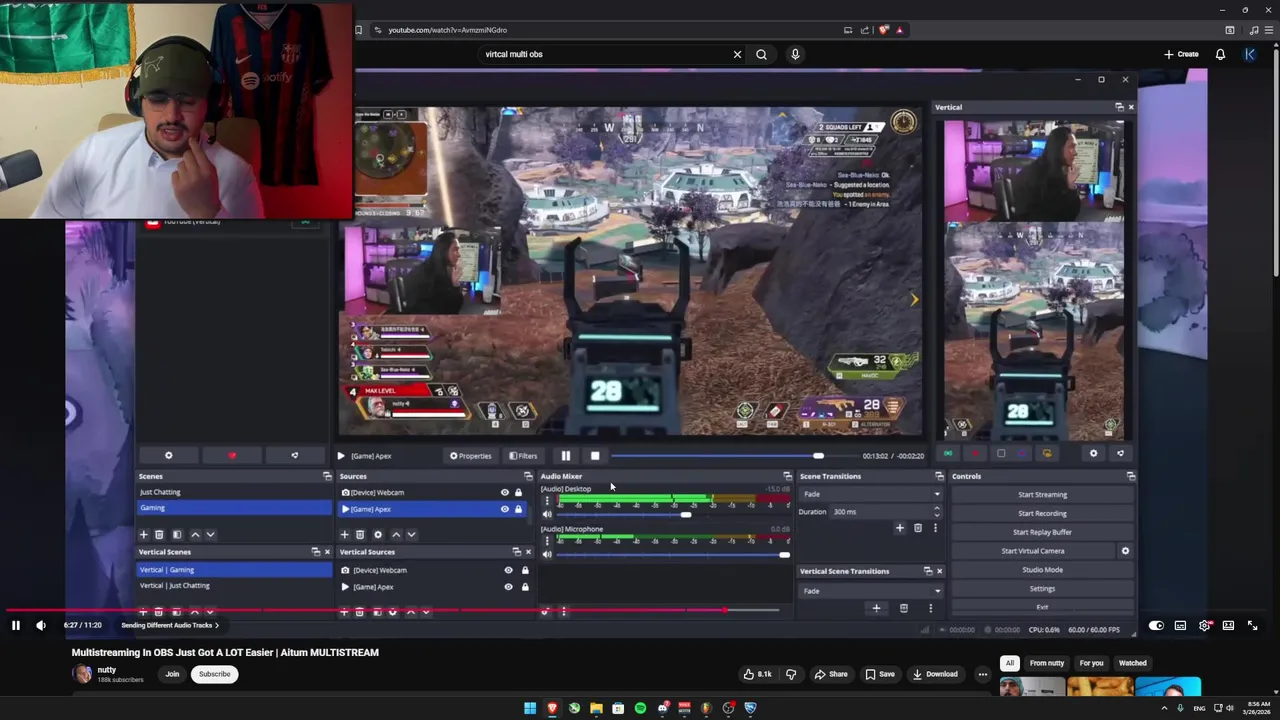Open source Filters in OBS toolbar
This screenshot has height=720, width=1280.
[x=523, y=456]
